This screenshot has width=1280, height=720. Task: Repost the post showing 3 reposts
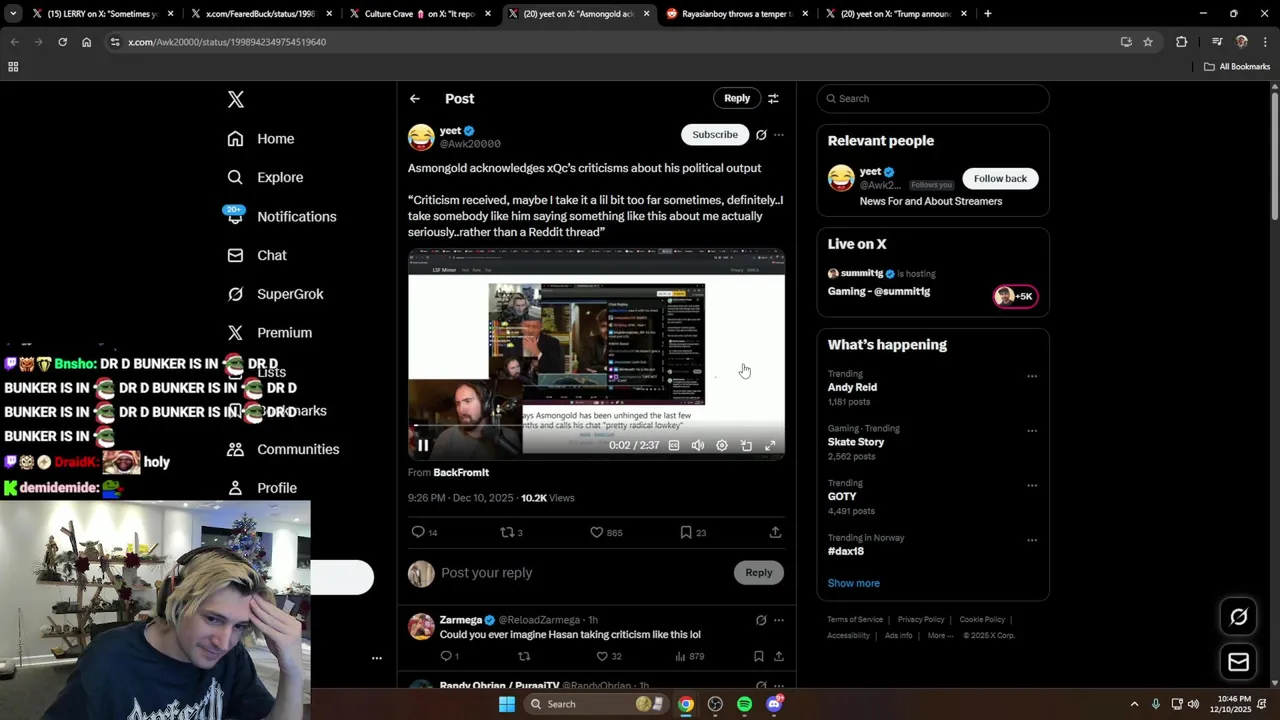tap(511, 532)
